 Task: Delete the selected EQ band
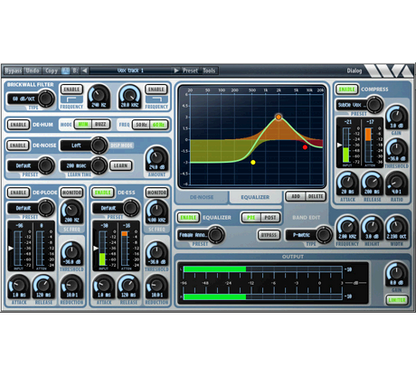(x=315, y=196)
